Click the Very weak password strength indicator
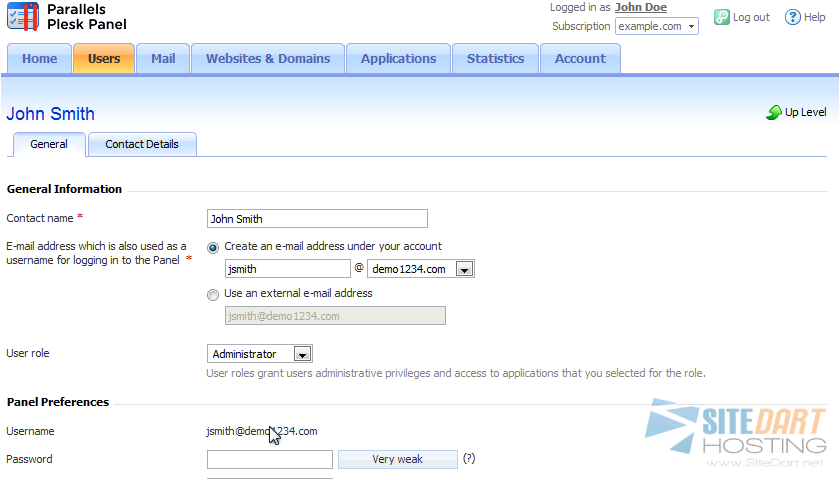Image resolution: width=840 pixels, height=480 pixels. tap(398, 459)
